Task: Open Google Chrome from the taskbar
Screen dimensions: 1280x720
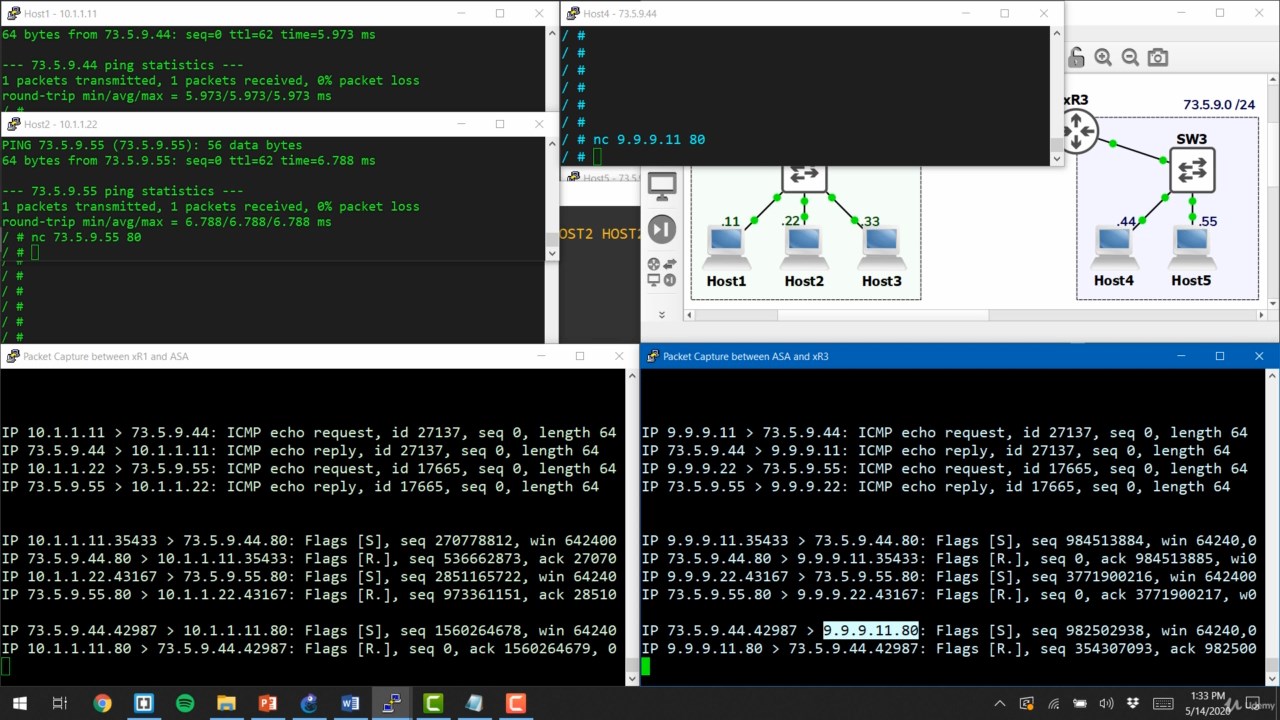Action: coord(102,703)
